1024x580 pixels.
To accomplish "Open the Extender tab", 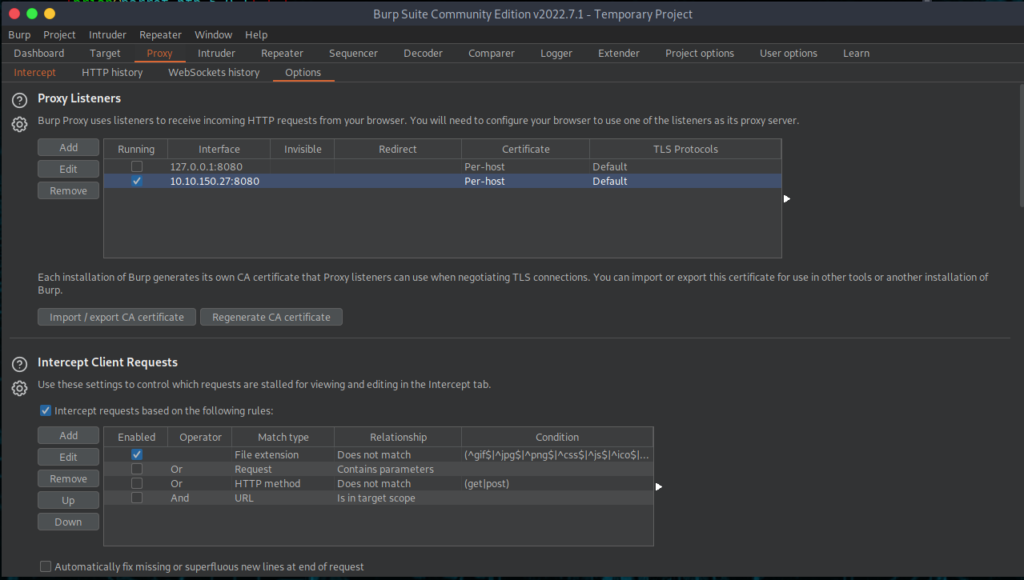I will click(619, 53).
